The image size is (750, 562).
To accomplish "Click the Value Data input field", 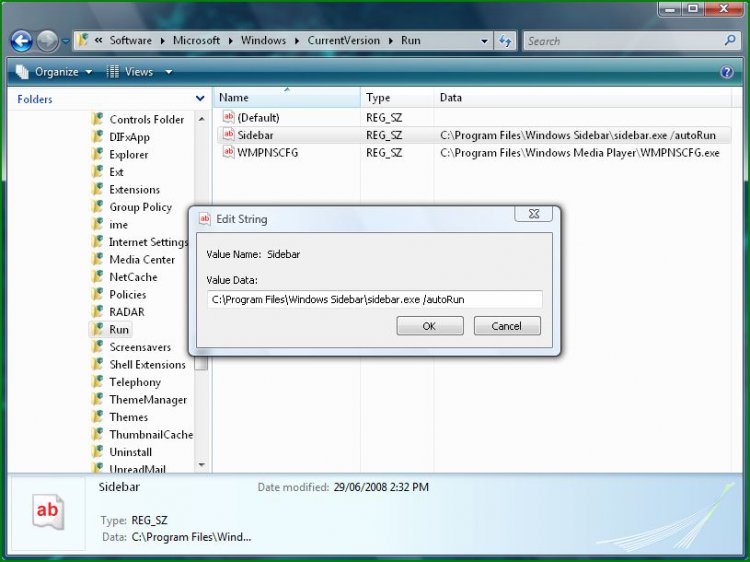I will (375, 299).
